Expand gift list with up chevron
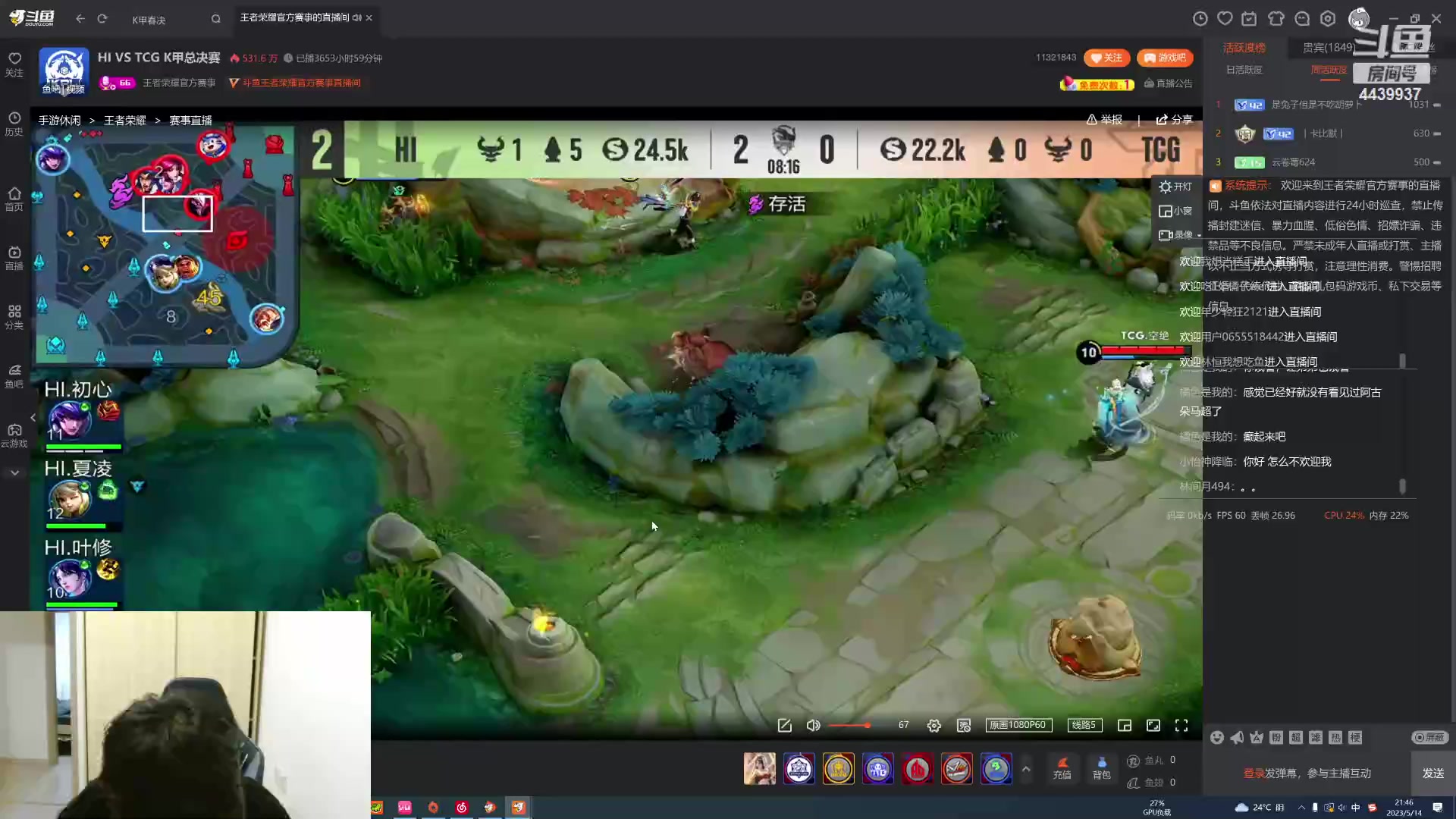1456x819 pixels. point(1026,769)
